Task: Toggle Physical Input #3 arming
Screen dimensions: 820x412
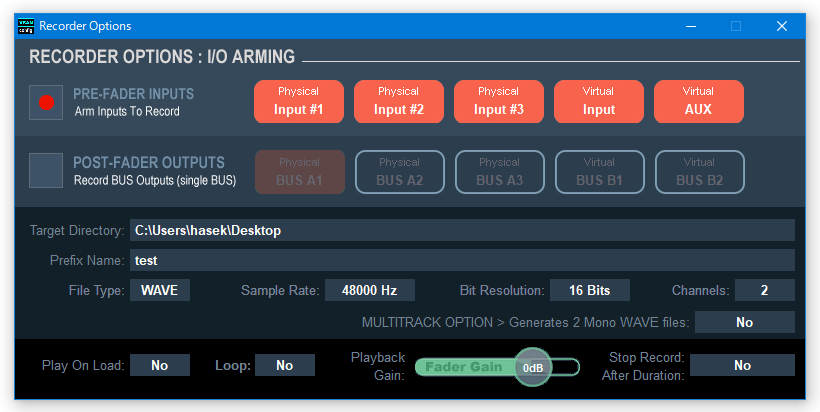Action: [x=499, y=101]
